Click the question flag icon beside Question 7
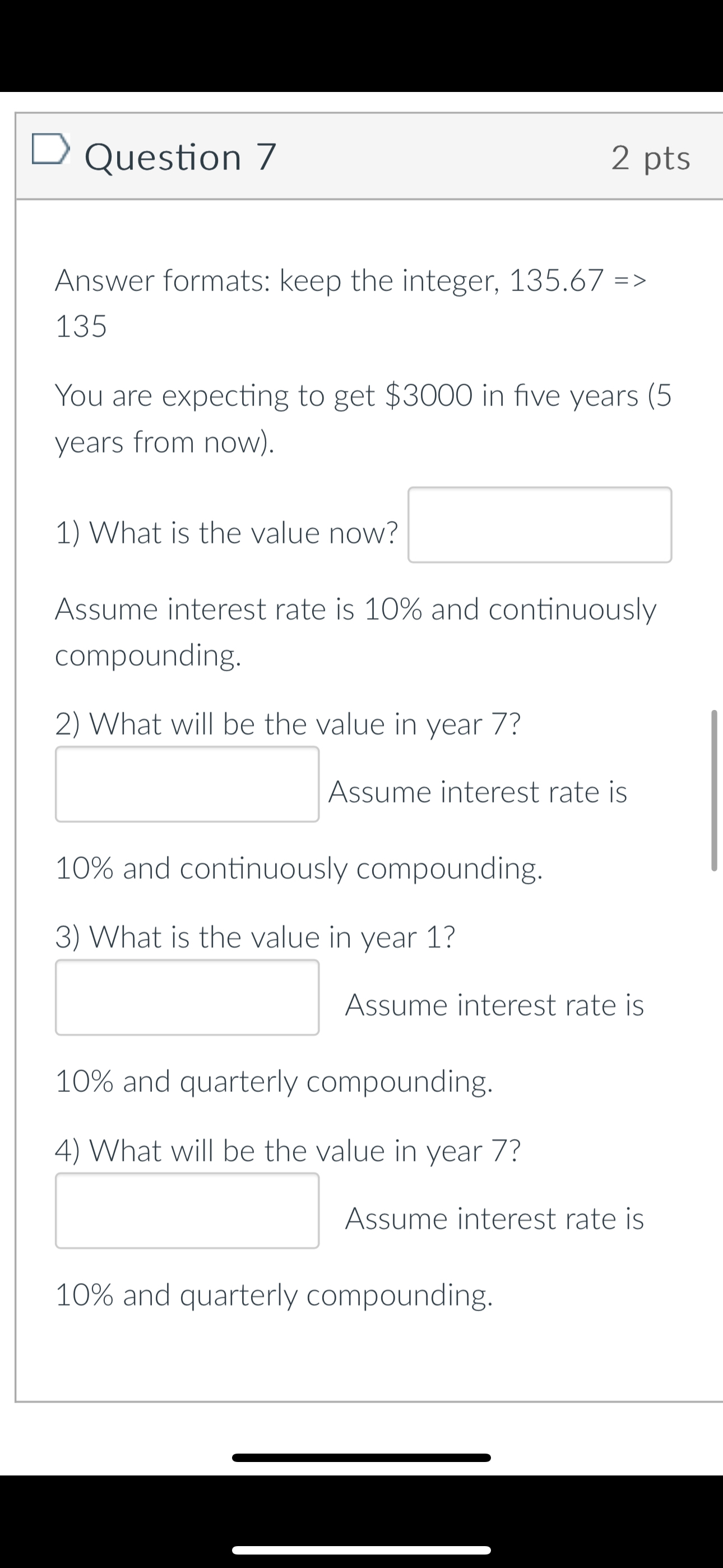The width and height of the screenshot is (723, 1568). click(x=52, y=149)
